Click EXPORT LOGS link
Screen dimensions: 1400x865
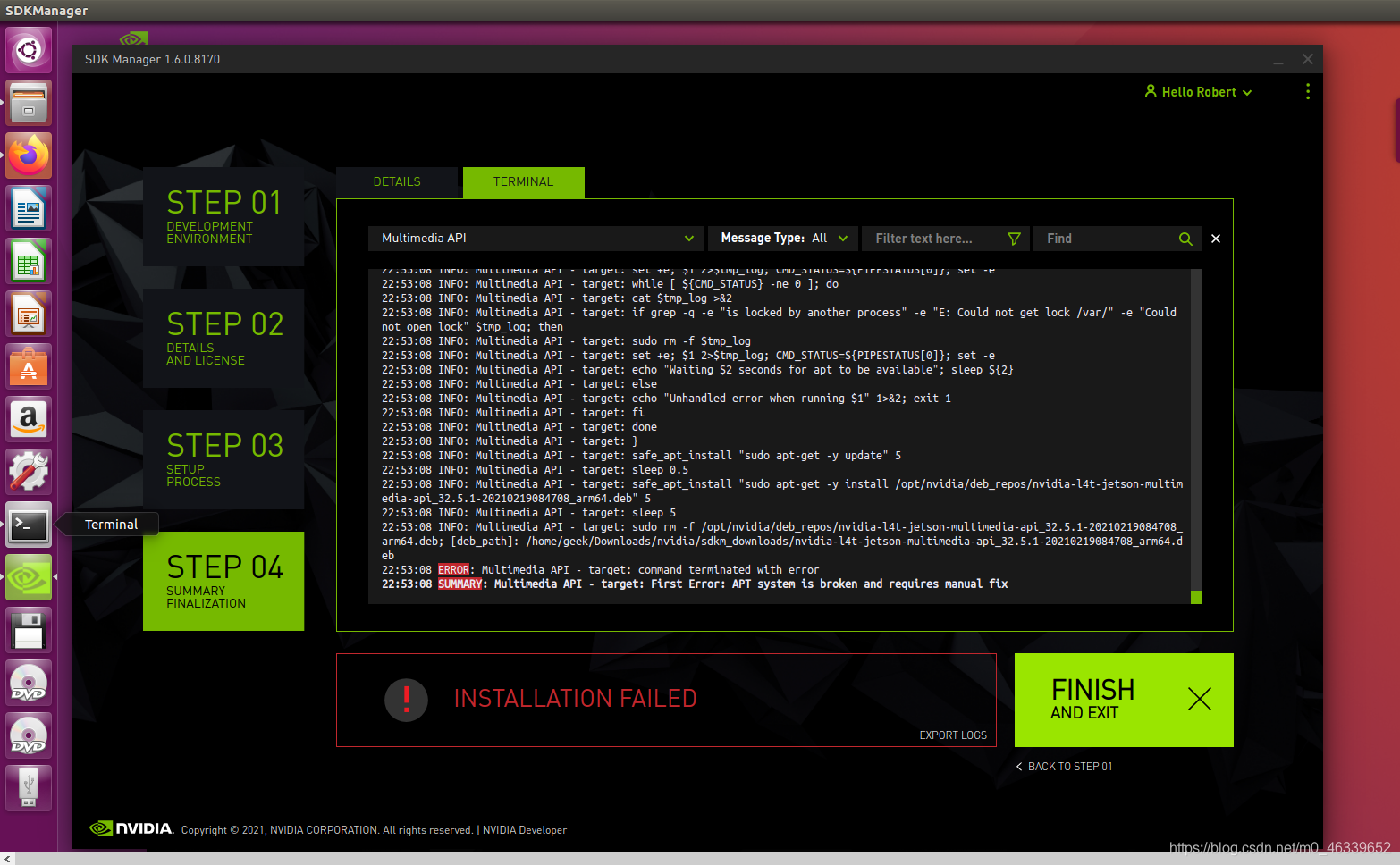click(x=953, y=735)
